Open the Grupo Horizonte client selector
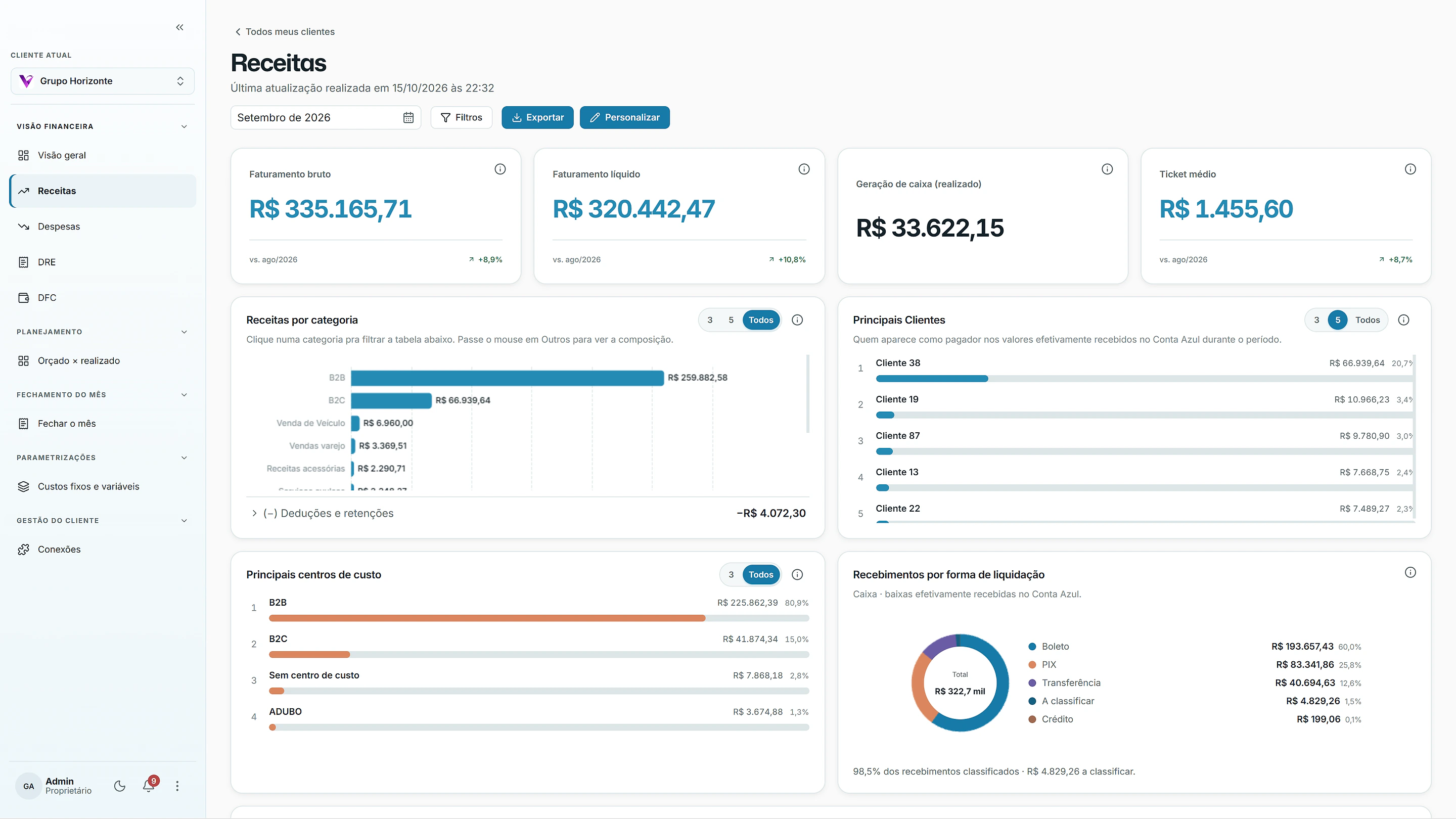The width and height of the screenshot is (1456, 819). click(x=102, y=81)
